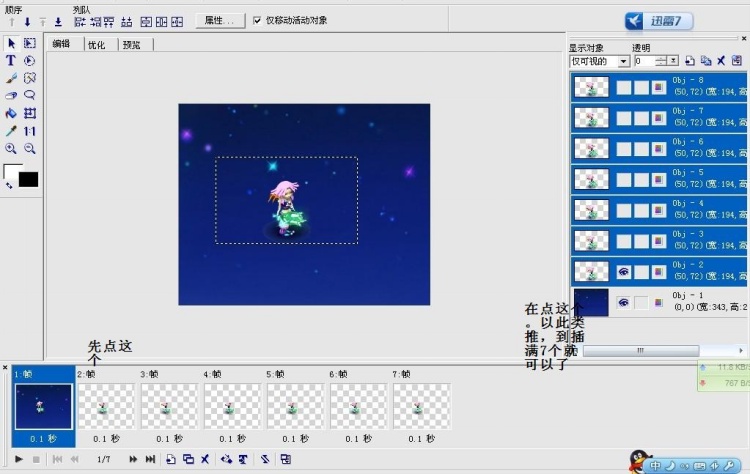This screenshot has width=750, height=474.
Task: Toggle 仅移动活动对象 checkbox
Action: pyautogui.click(x=257, y=21)
